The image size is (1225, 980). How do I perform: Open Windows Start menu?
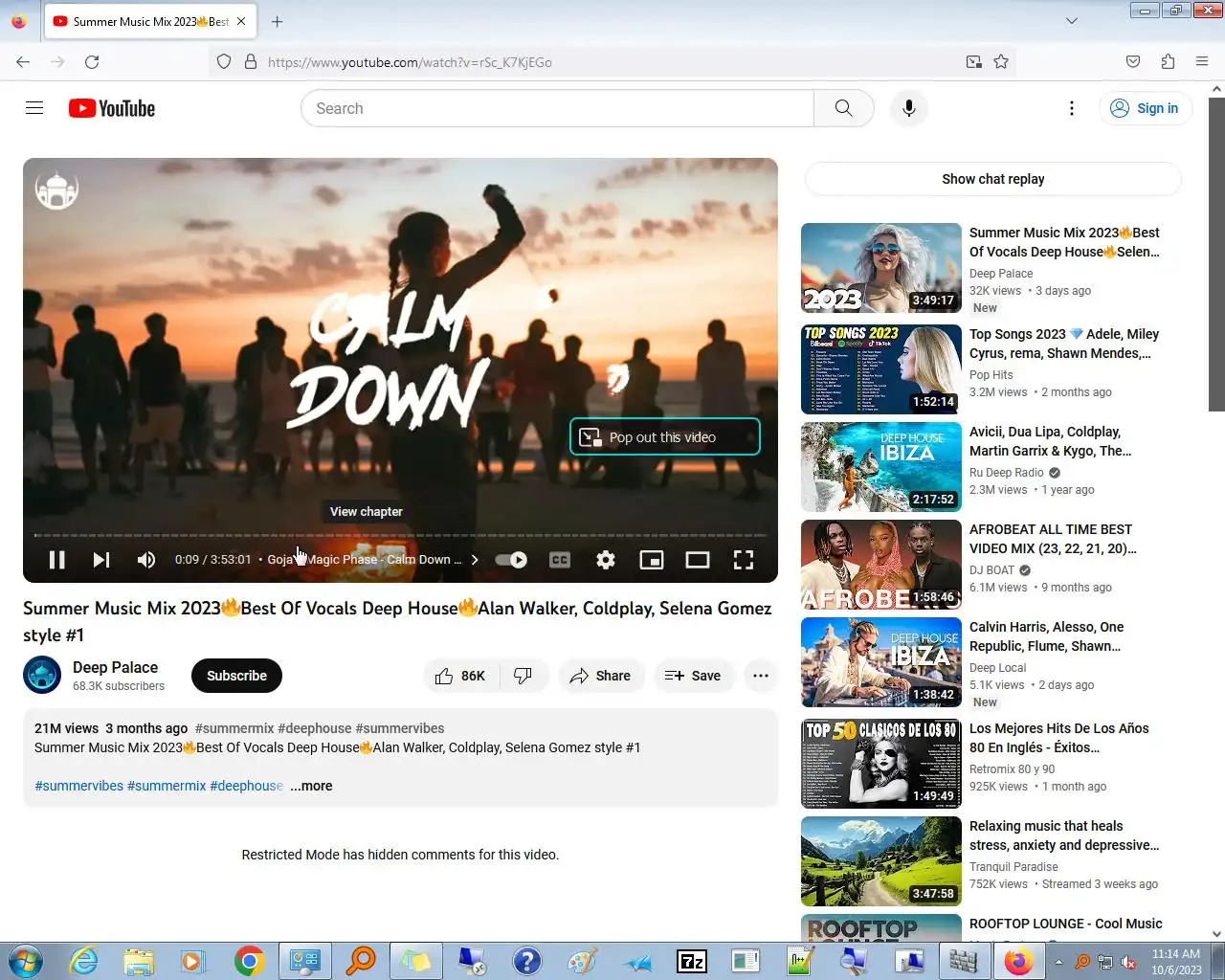25,961
